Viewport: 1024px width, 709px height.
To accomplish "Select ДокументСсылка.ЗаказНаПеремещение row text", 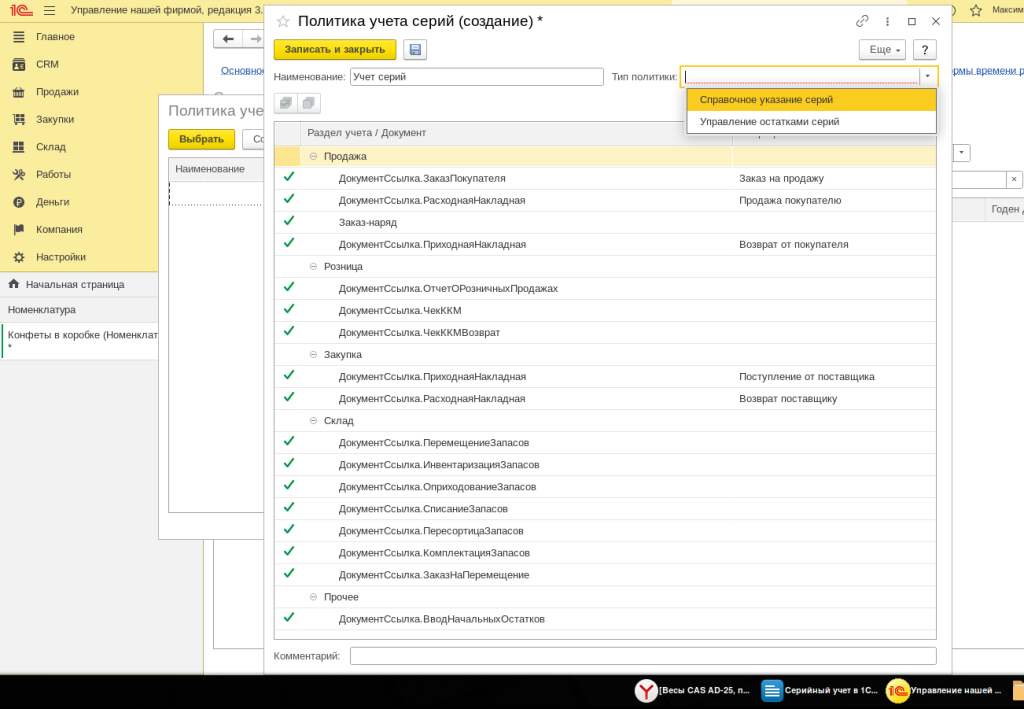I will click(434, 575).
